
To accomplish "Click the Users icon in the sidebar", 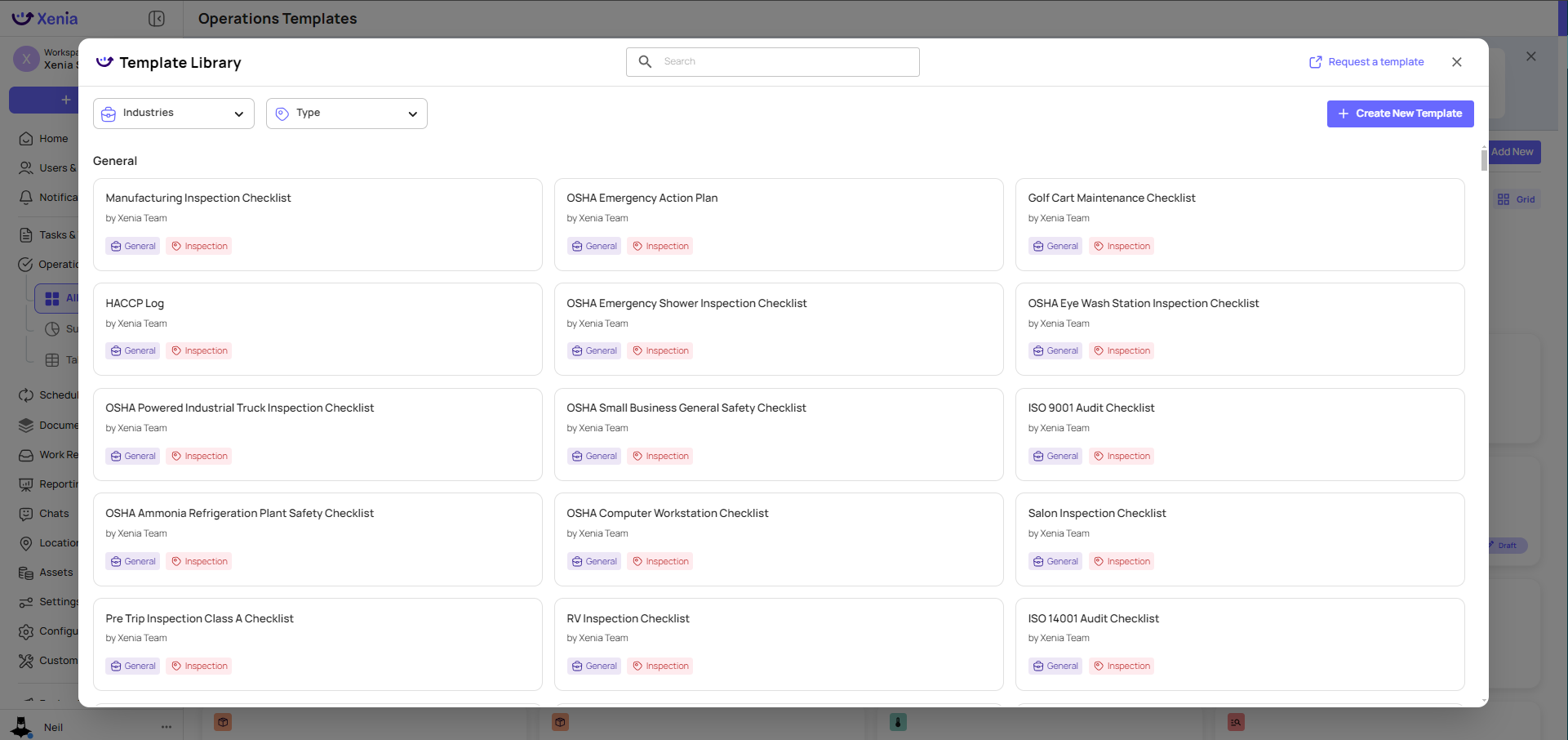I will (x=26, y=168).
